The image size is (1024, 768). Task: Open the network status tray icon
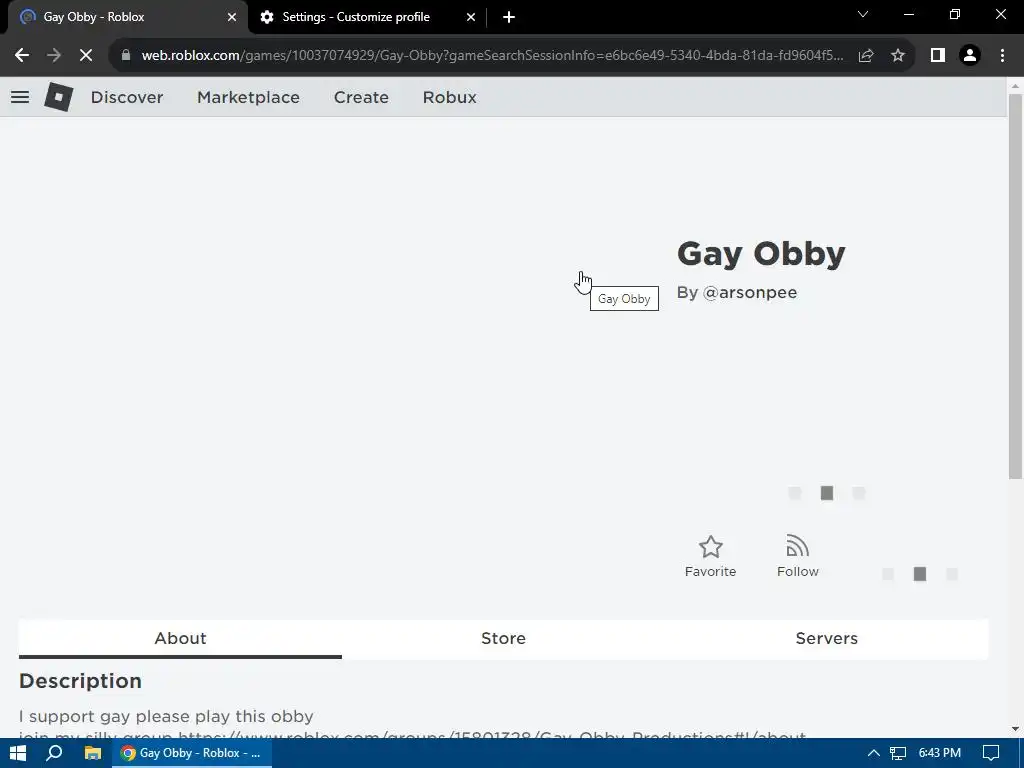coord(898,753)
